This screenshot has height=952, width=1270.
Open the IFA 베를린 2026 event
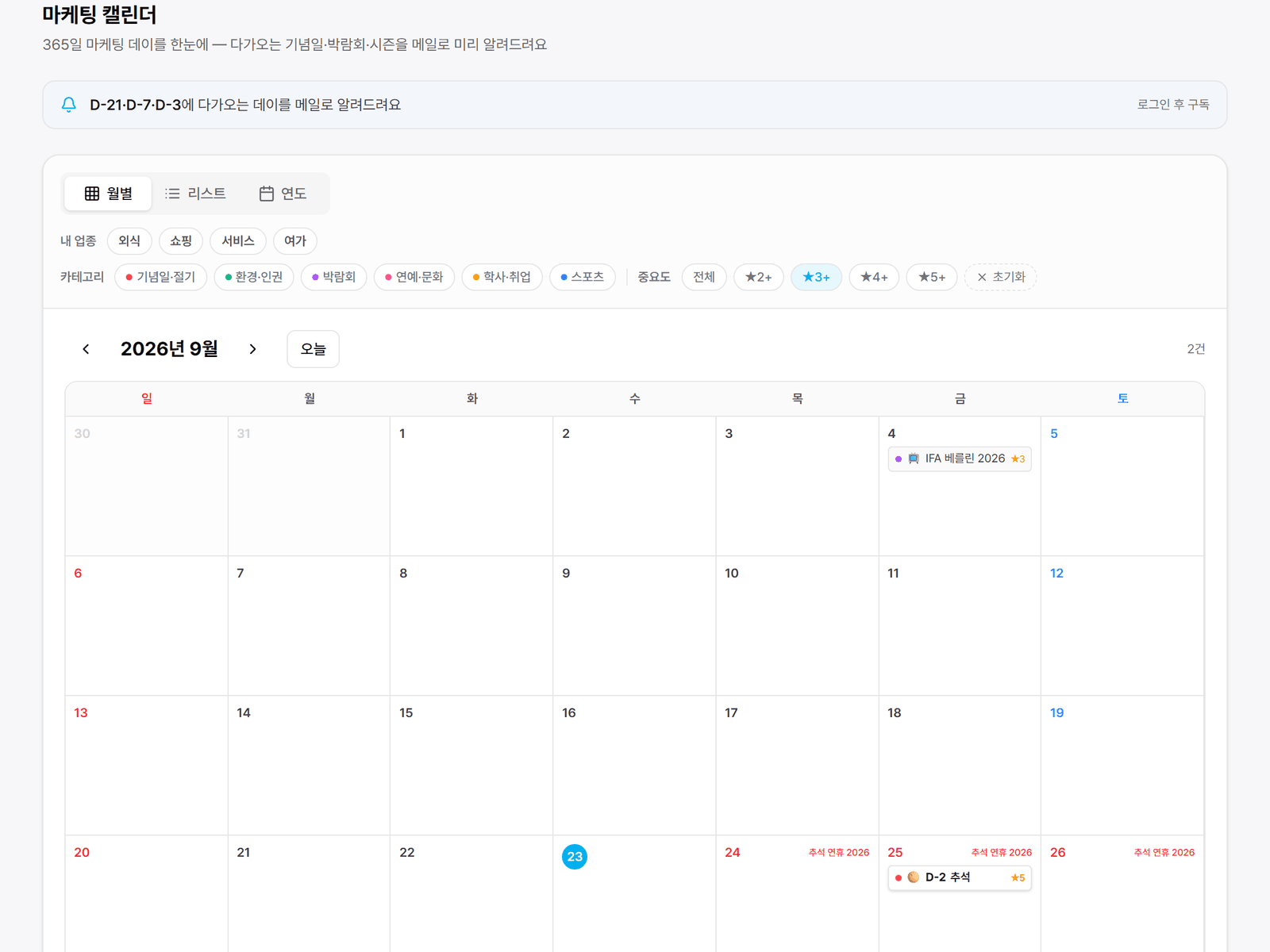click(960, 459)
